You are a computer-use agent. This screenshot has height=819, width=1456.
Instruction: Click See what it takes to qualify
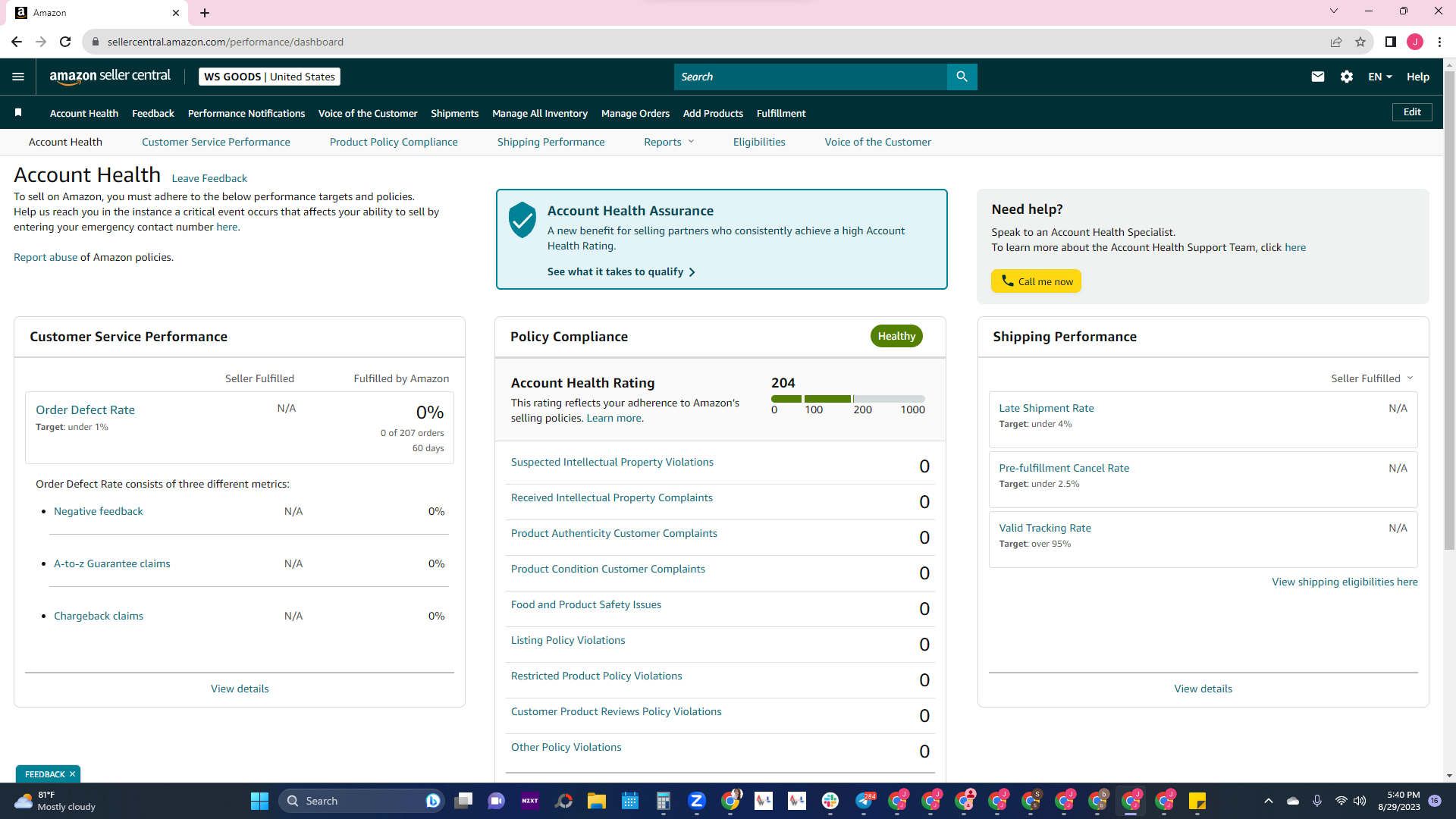621,271
